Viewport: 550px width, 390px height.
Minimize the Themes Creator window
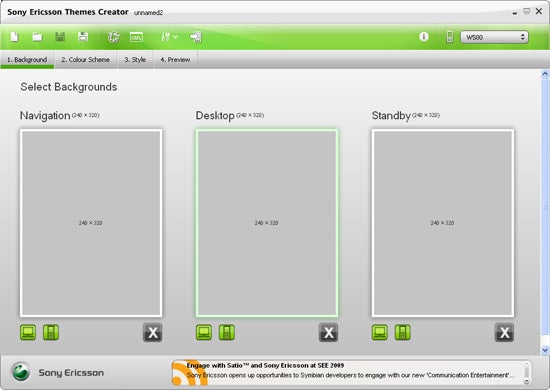pyautogui.click(x=515, y=13)
